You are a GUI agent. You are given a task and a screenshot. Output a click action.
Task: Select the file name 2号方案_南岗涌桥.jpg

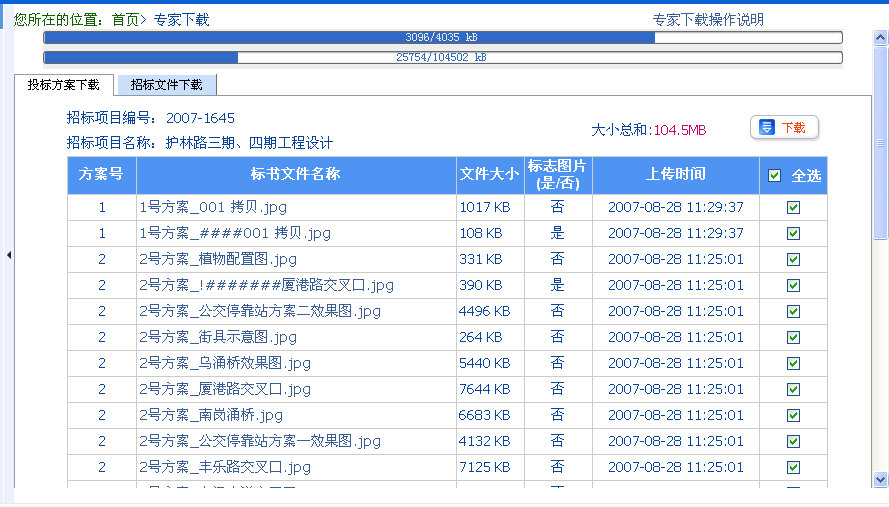[x=211, y=416]
